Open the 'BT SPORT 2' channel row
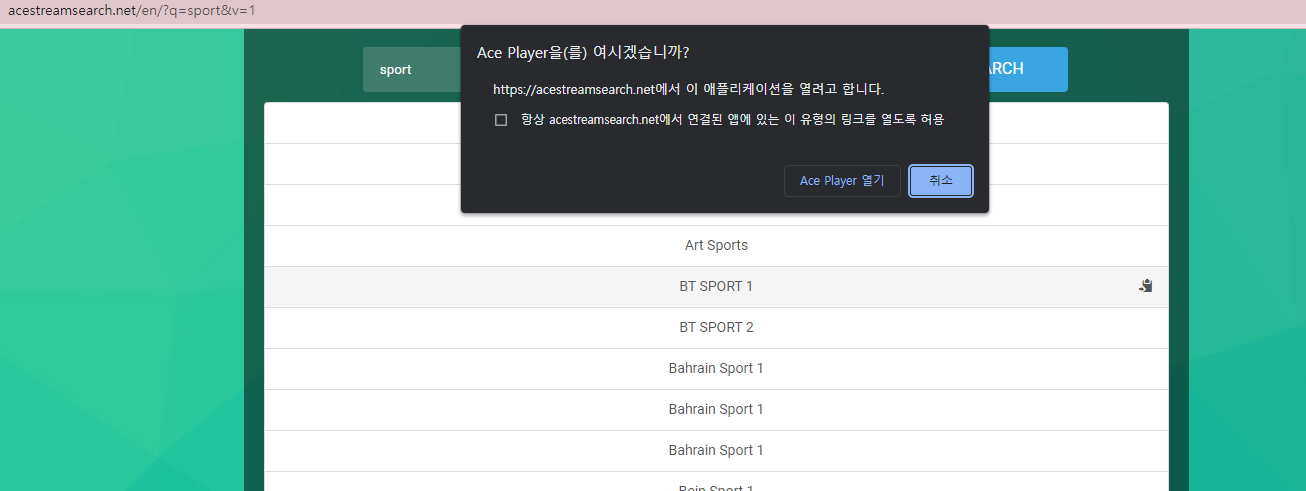This screenshot has width=1306, height=491. coord(716,327)
